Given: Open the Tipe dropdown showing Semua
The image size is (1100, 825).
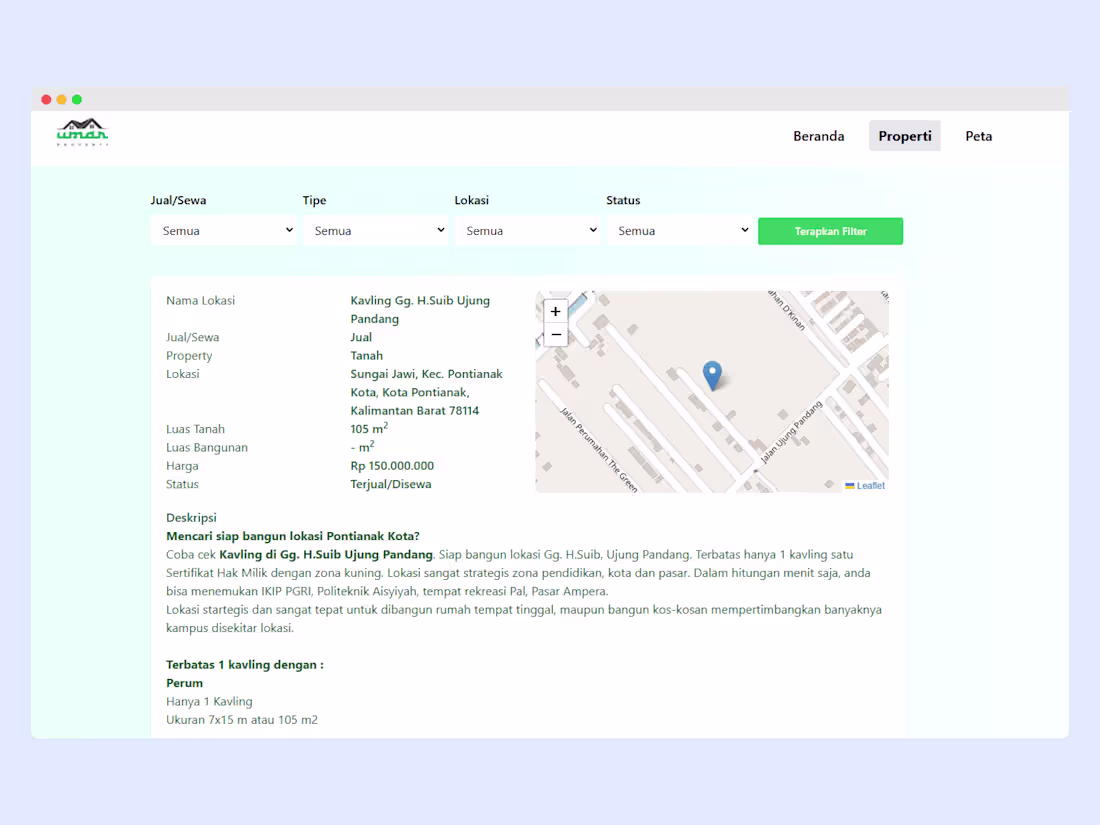Looking at the screenshot, I should tap(376, 230).
